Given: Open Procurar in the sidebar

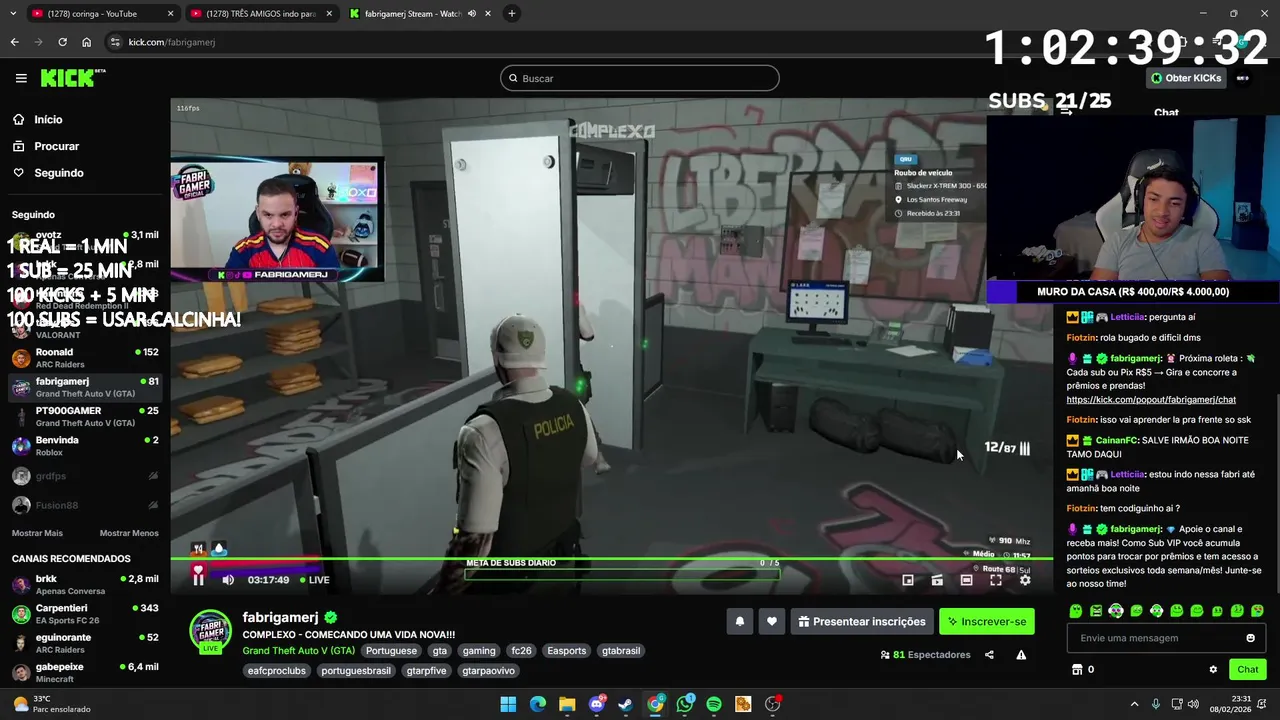Looking at the screenshot, I should pyautogui.click(x=56, y=146).
